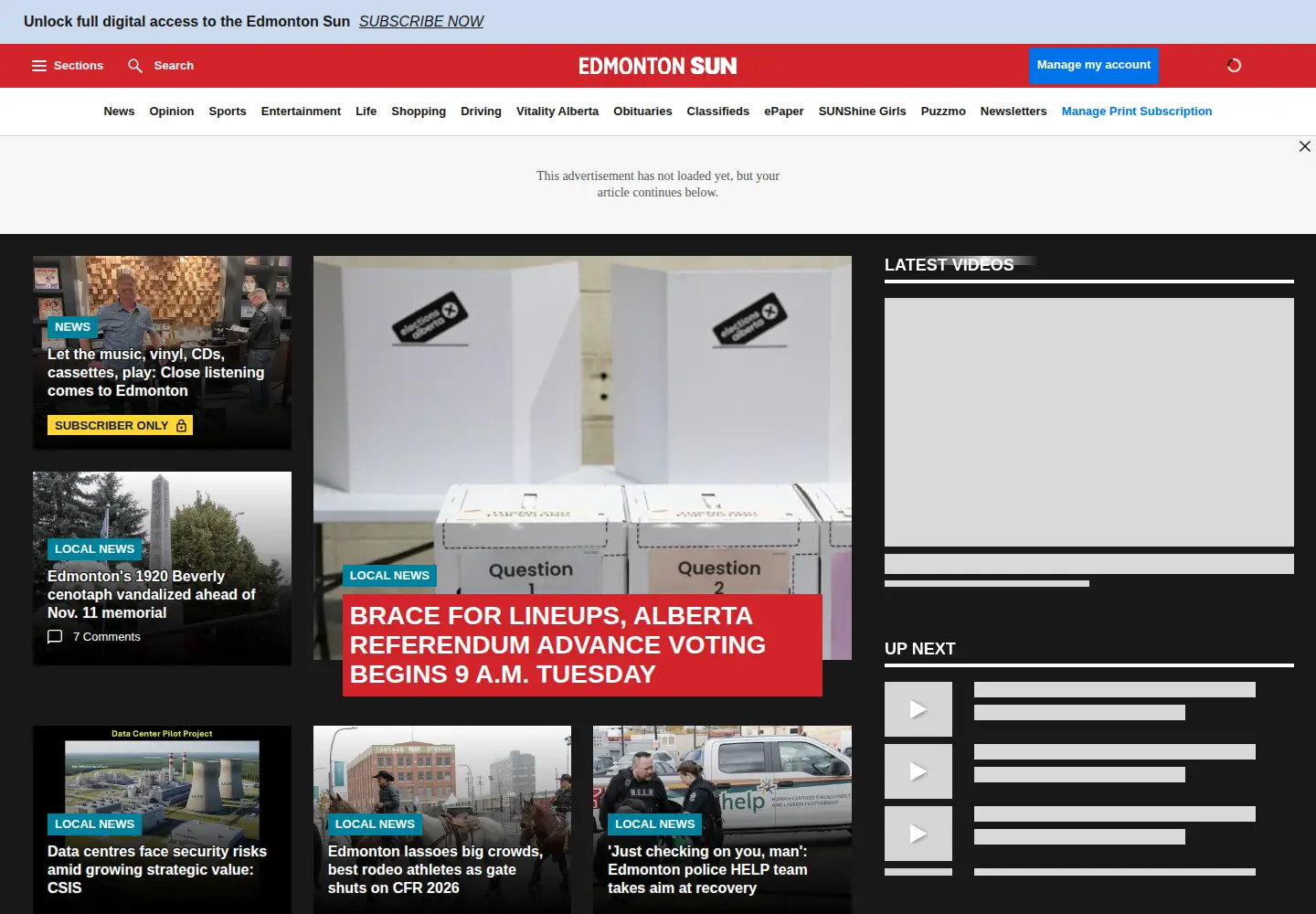
Task: Open the data centres security risks story
Action: [157, 870]
